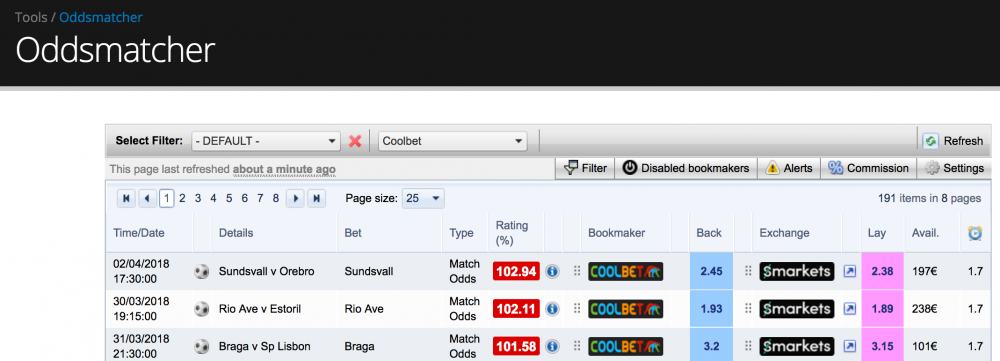
Task: Sort by Back column header
Action: click(x=709, y=233)
